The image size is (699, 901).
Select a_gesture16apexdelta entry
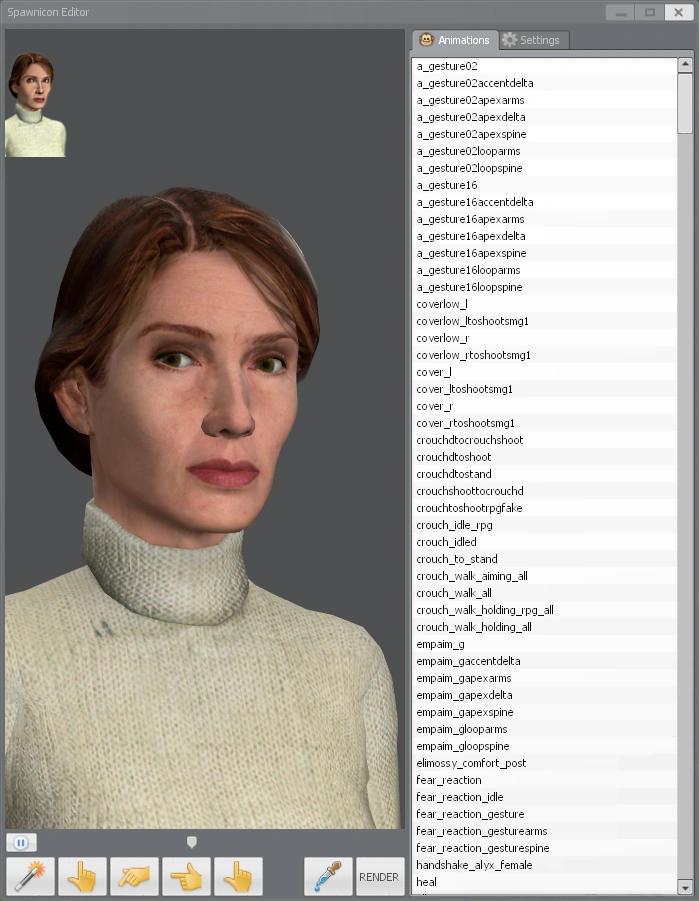tap(544, 236)
